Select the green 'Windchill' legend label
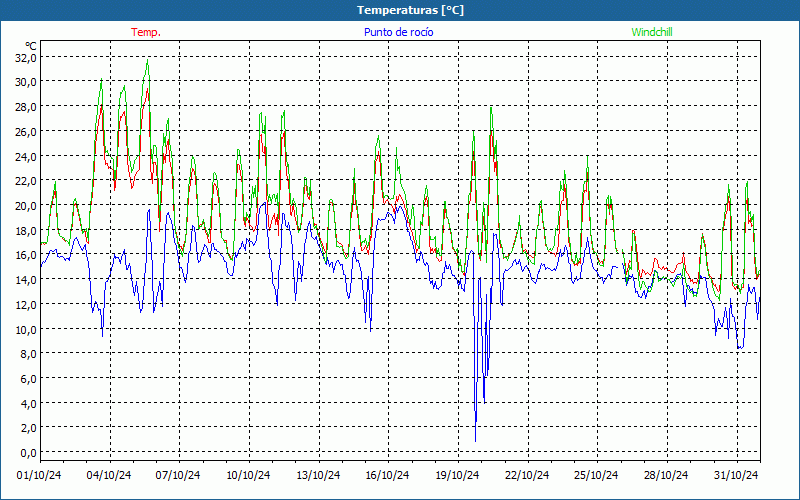Image resolution: width=800 pixels, height=500 pixels. (x=652, y=32)
